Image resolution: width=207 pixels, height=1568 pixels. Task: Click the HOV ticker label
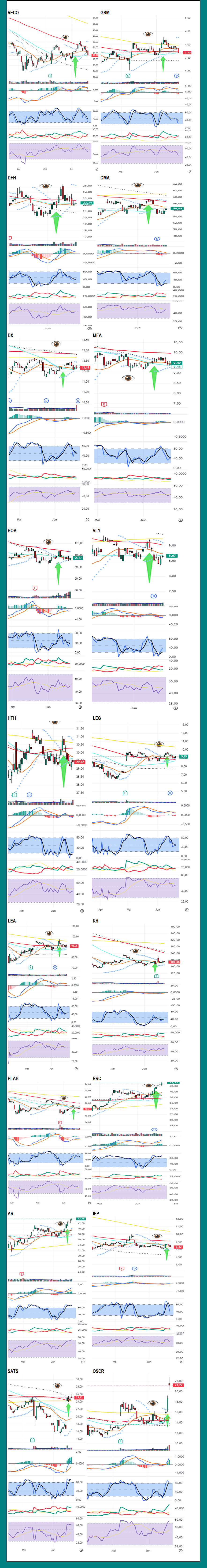[x=12, y=531]
